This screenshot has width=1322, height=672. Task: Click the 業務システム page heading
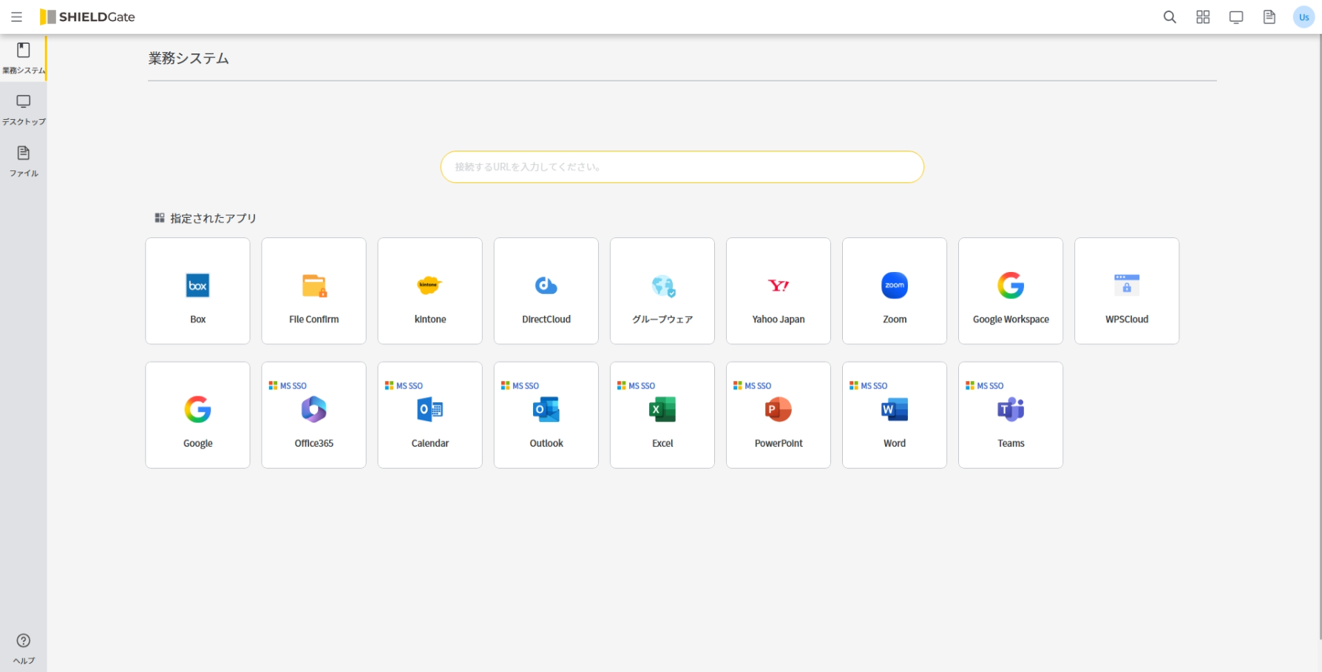point(189,58)
